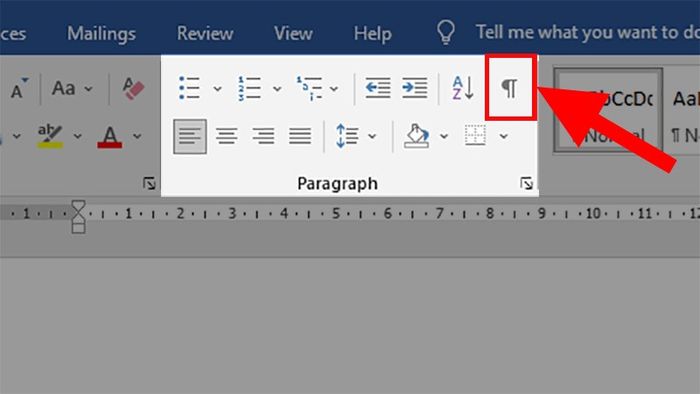Screen dimensions: 700x394
Task: Apply Numbering list formatting
Action: point(249,88)
